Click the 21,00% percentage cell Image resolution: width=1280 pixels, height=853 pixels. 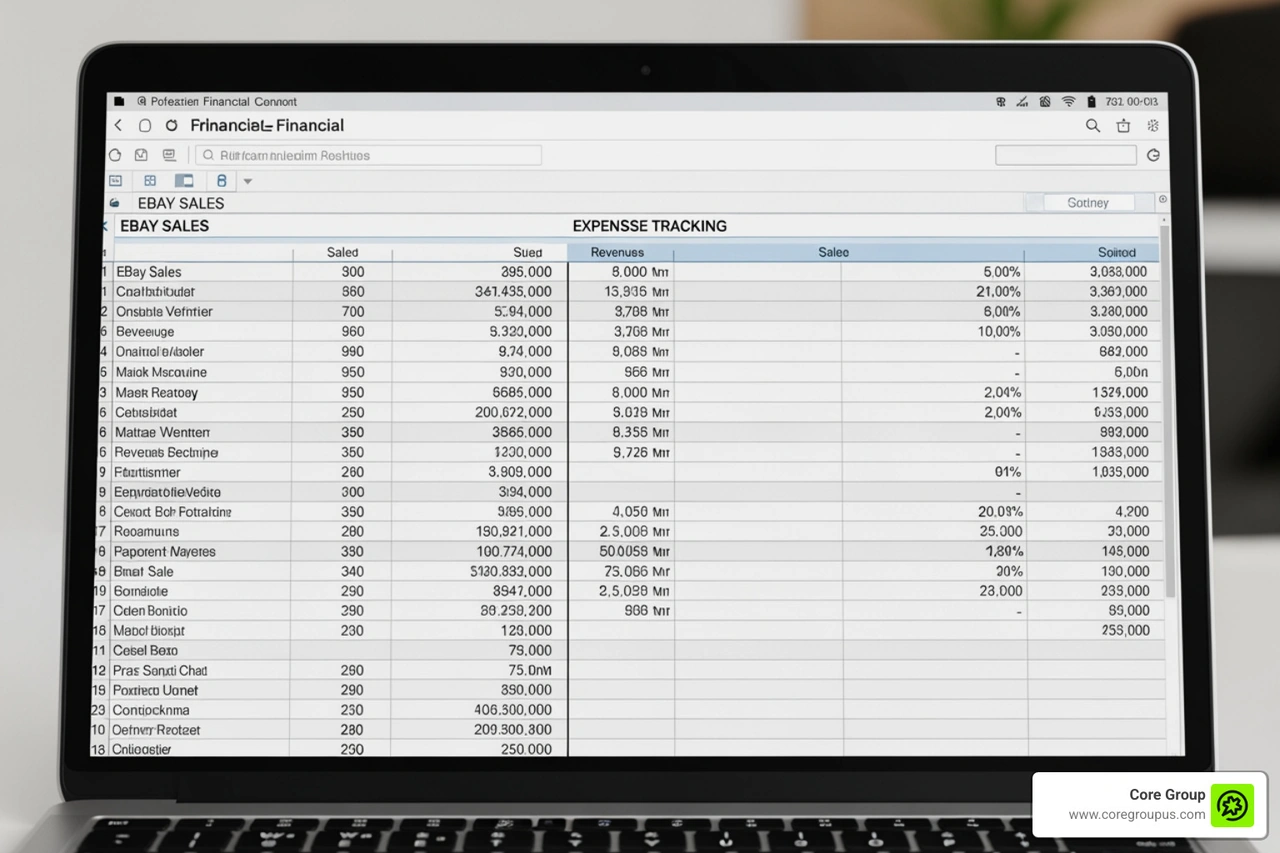(998, 292)
